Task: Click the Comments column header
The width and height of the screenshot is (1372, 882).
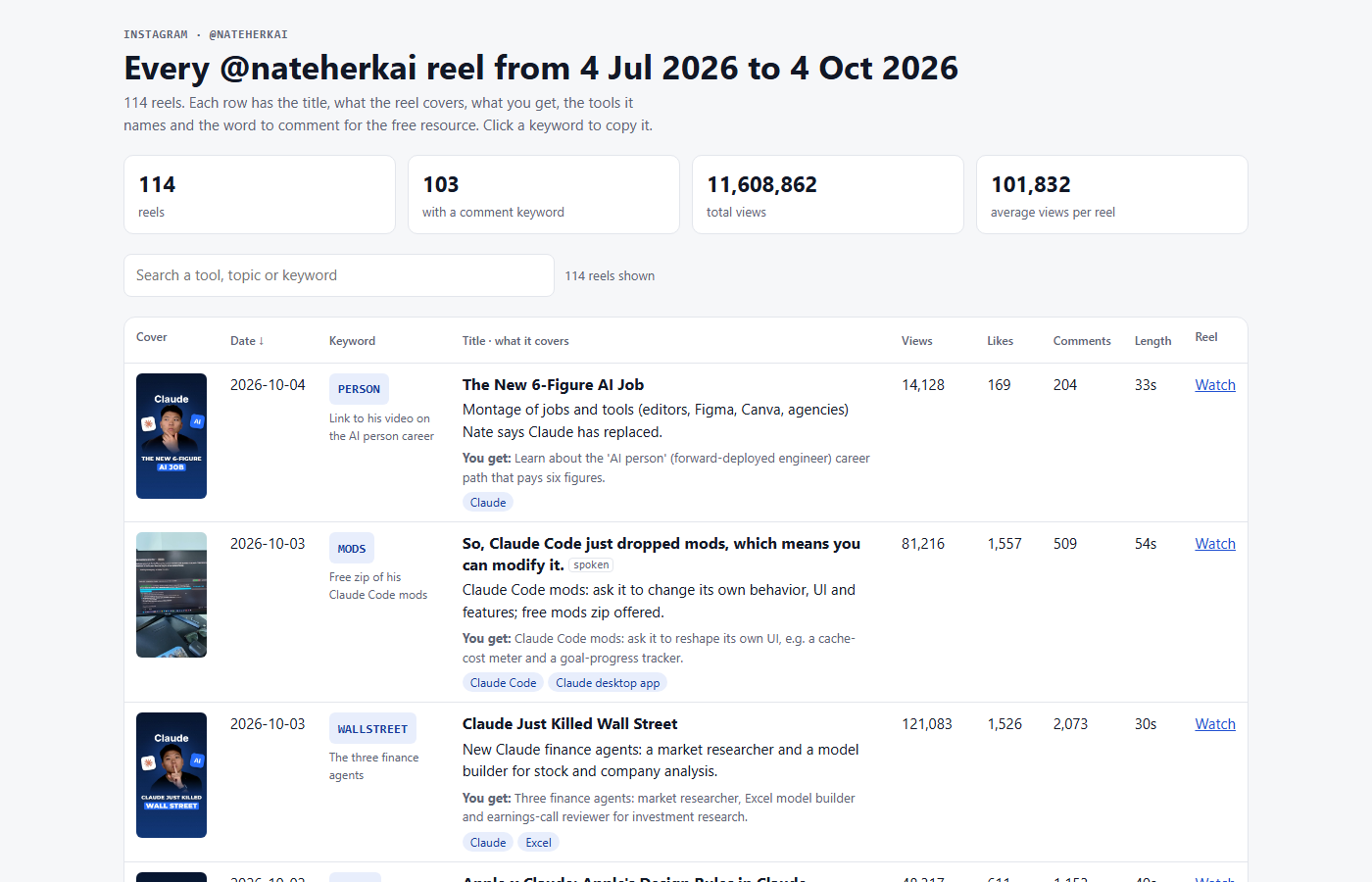Action: tap(1082, 341)
